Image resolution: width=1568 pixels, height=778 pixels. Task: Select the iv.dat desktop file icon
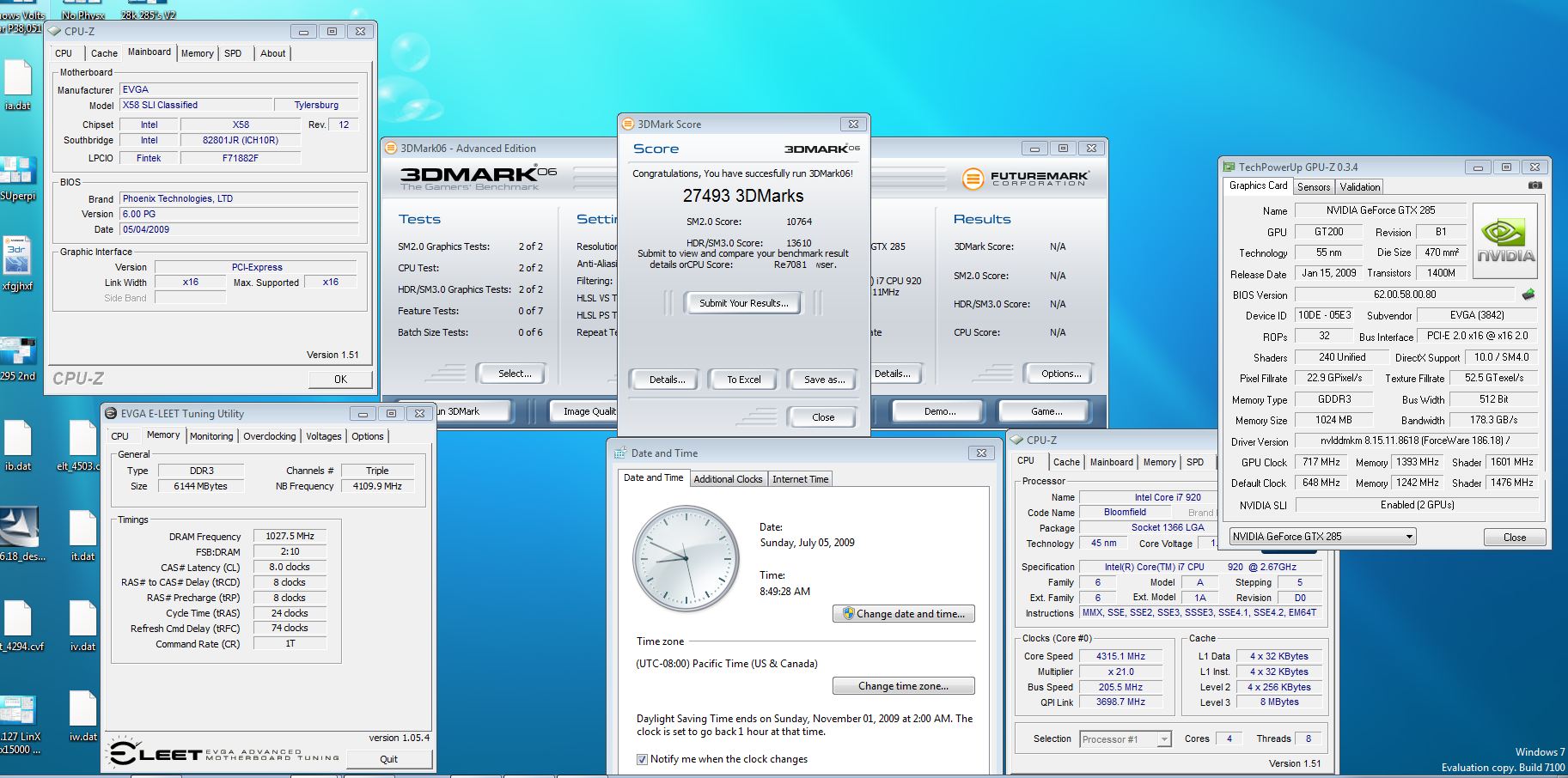pos(82,625)
